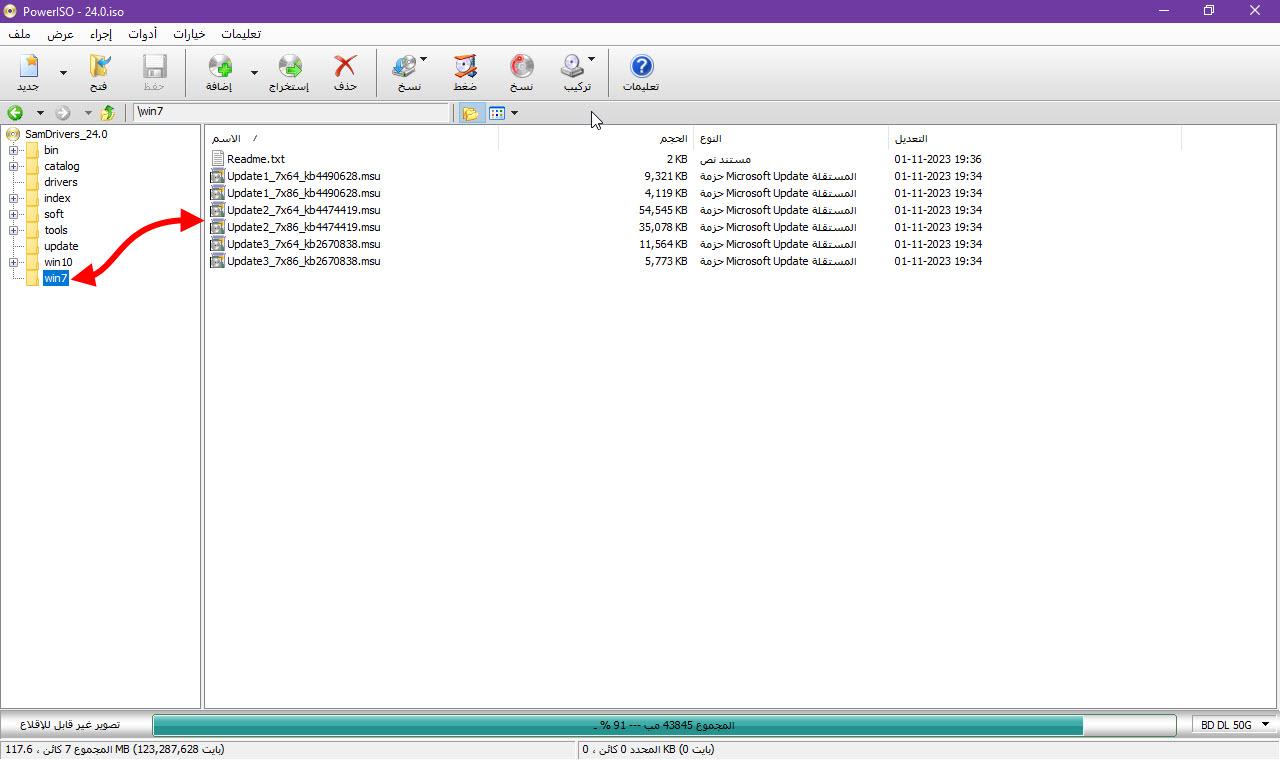1280x760 pixels.
Task: Click the Mount (تركيب) drive icon
Action: click(572, 67)
